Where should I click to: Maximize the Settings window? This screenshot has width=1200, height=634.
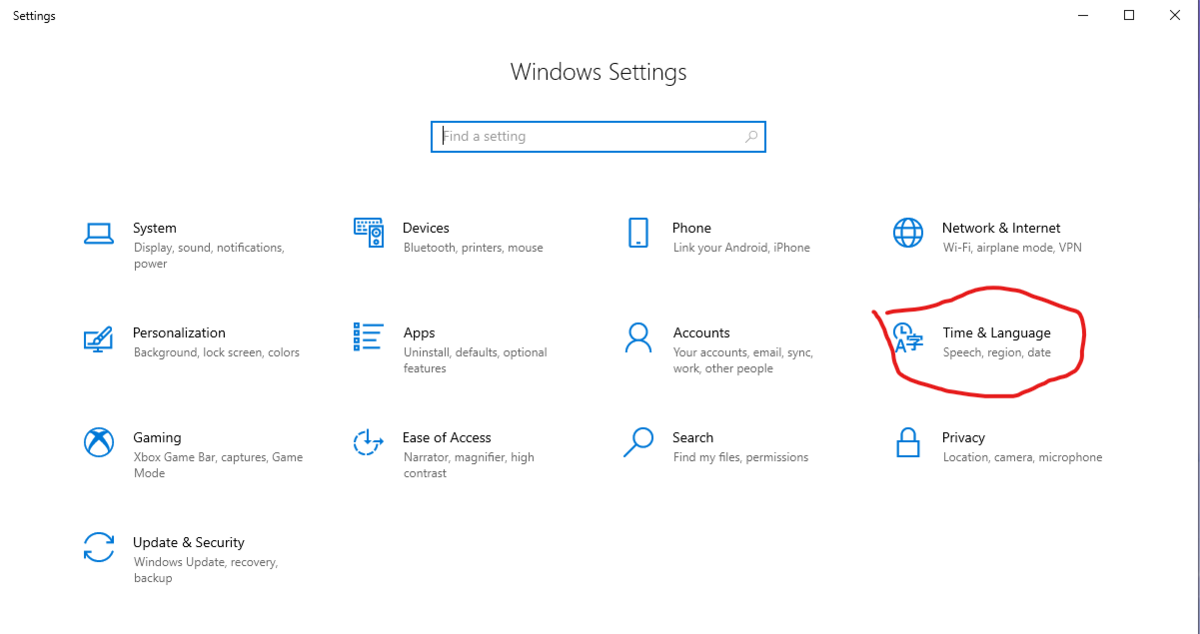(1129, 15)
